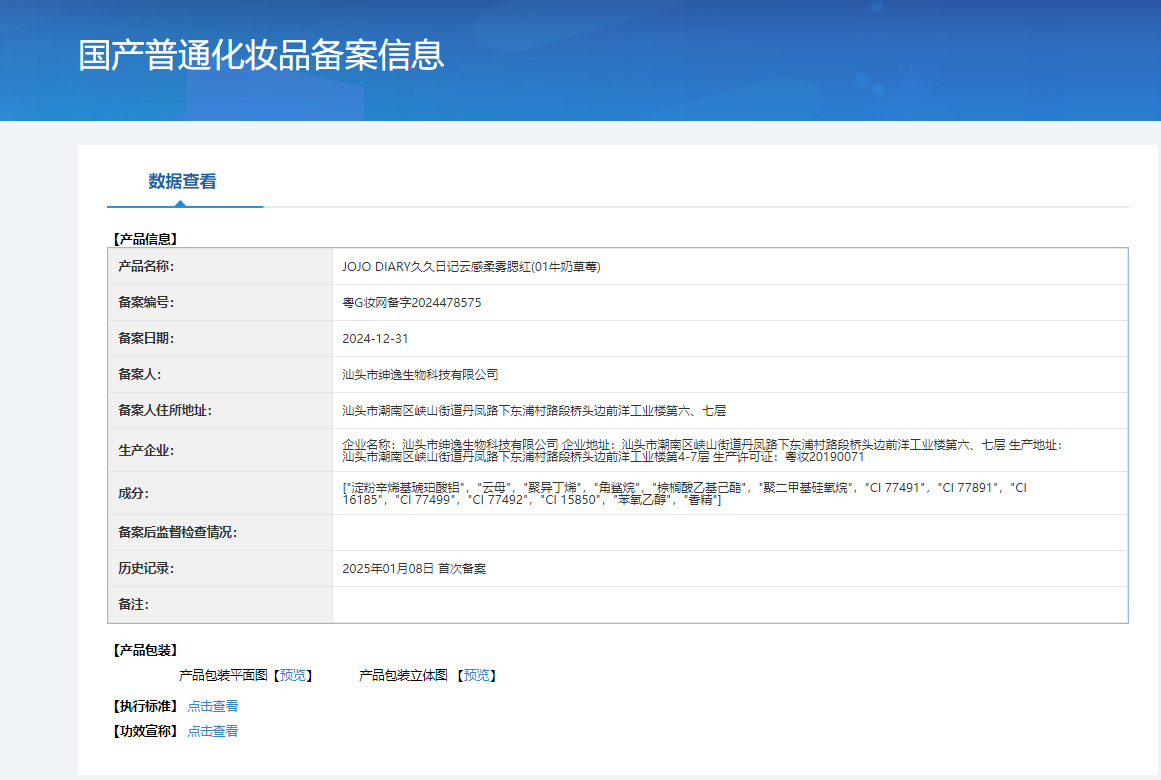The image size is (1161, 780).
Task: Open 产品包装立体图 预览 link
Action: click(477, 676)
